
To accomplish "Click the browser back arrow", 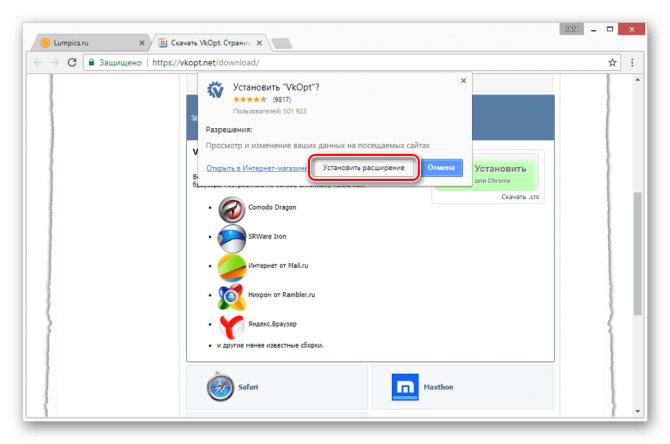I will [x=38, y=63].
